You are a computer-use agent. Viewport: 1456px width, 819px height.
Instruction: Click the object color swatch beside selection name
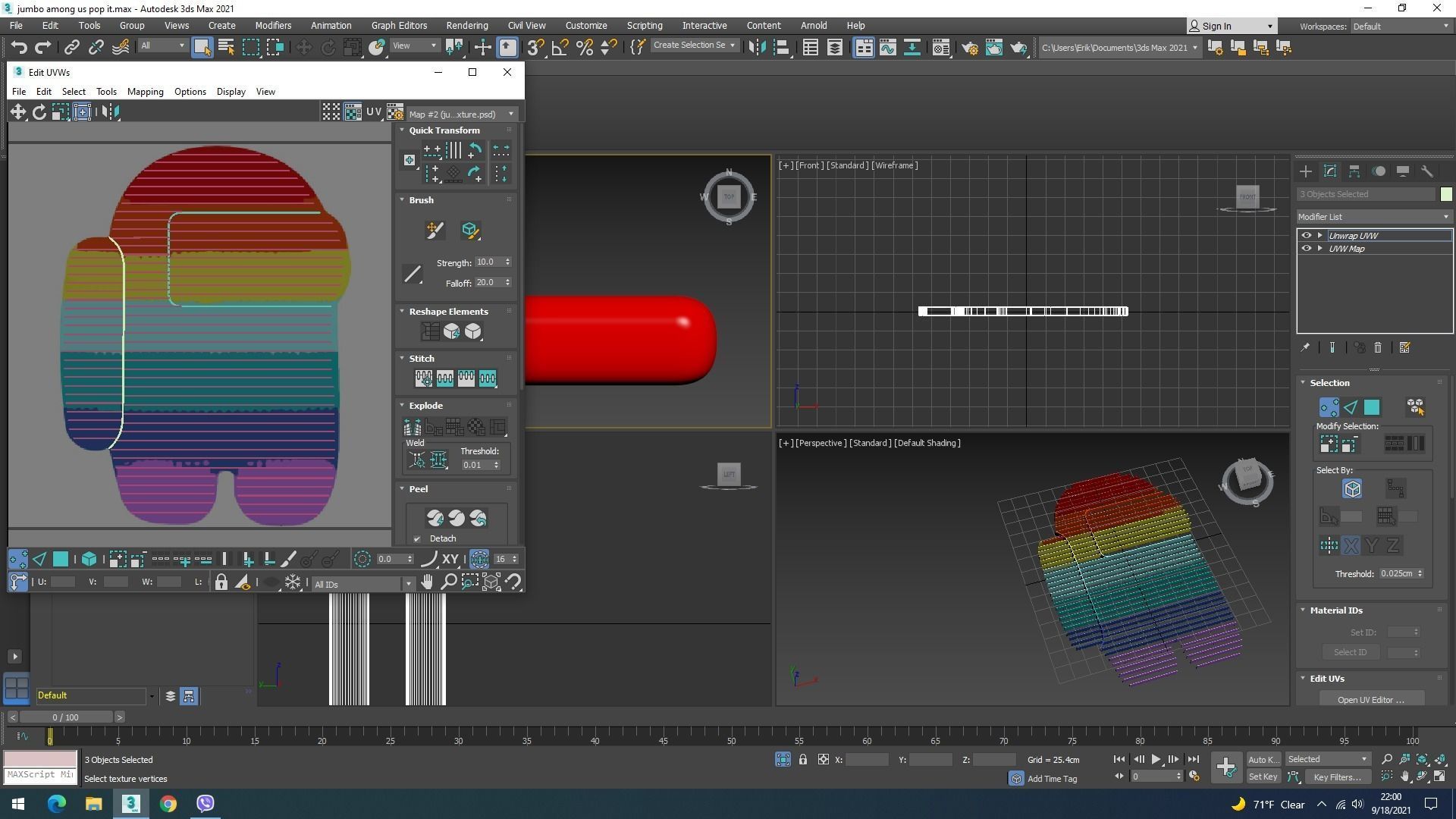coord(1446,194)
